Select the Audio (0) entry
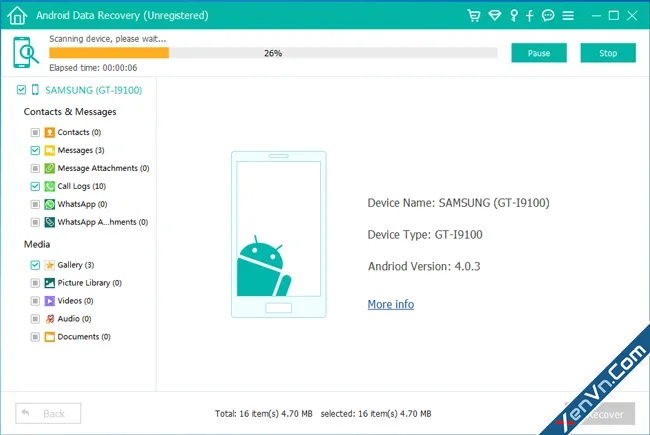Image resolution: width=650 pixels, height=435 pixels. (74, 318)
